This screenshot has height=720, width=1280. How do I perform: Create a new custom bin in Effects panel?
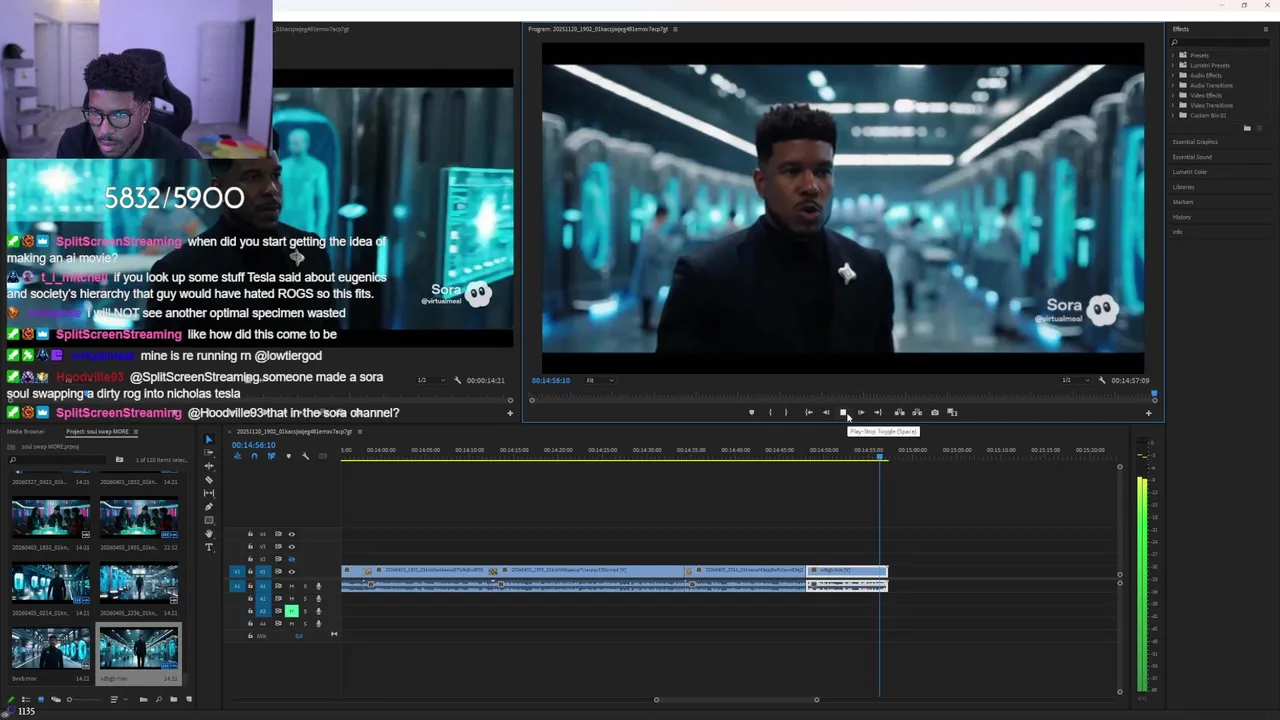[x=1246, y=128]
